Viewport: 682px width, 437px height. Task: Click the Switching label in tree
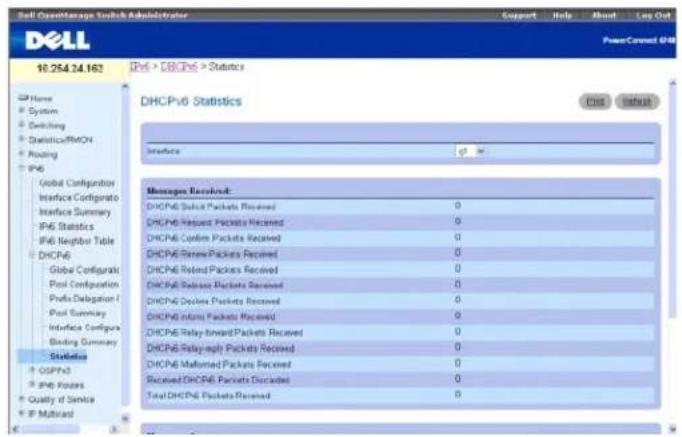[47, 125]
